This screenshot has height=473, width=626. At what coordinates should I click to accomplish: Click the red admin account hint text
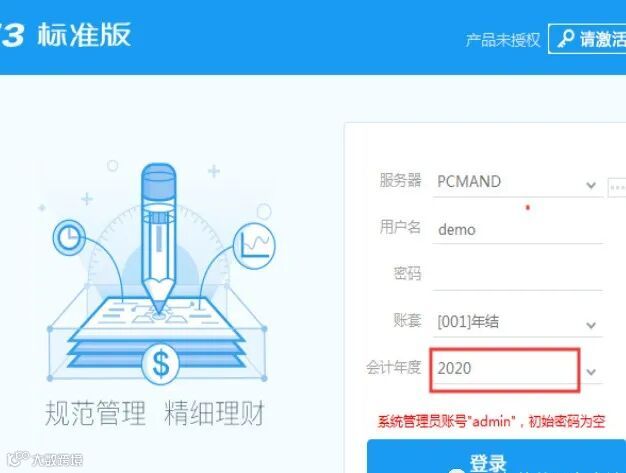(491, 422)
